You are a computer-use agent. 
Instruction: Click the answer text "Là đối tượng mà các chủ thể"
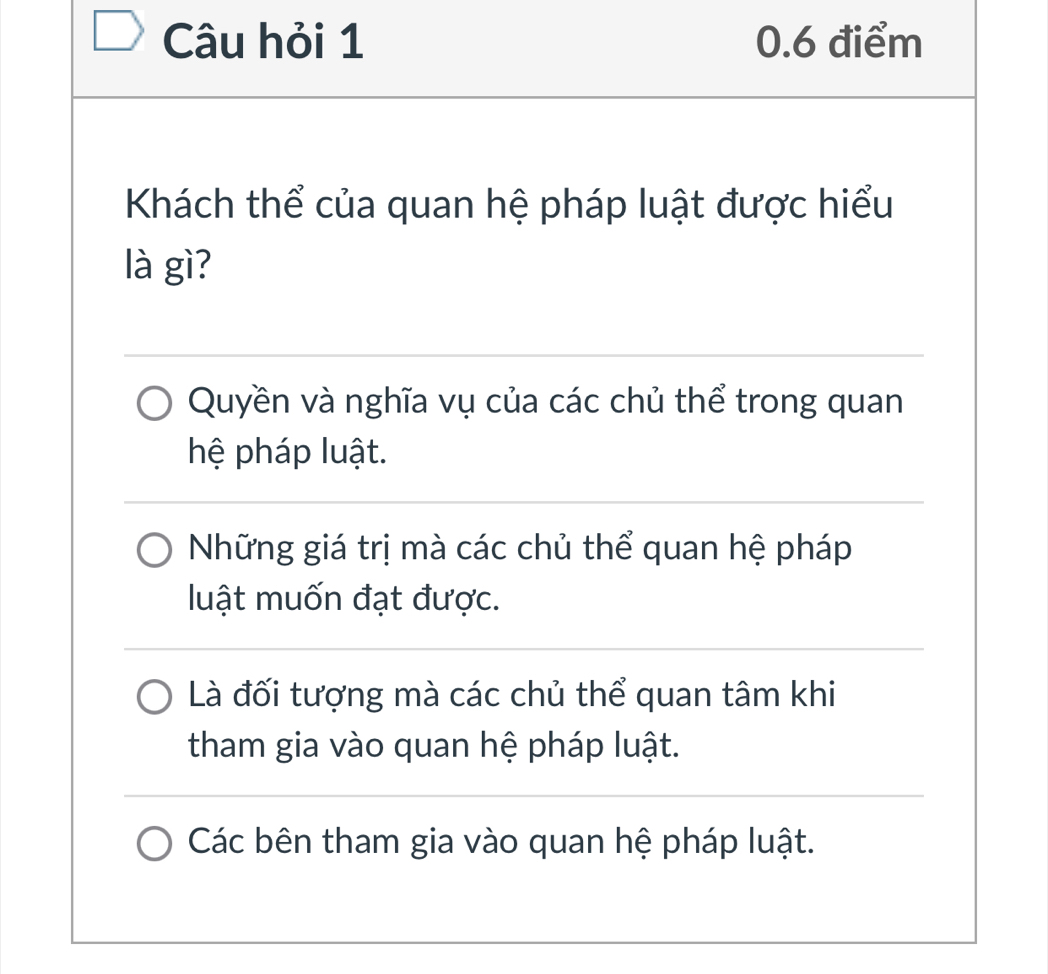[512, 696]
